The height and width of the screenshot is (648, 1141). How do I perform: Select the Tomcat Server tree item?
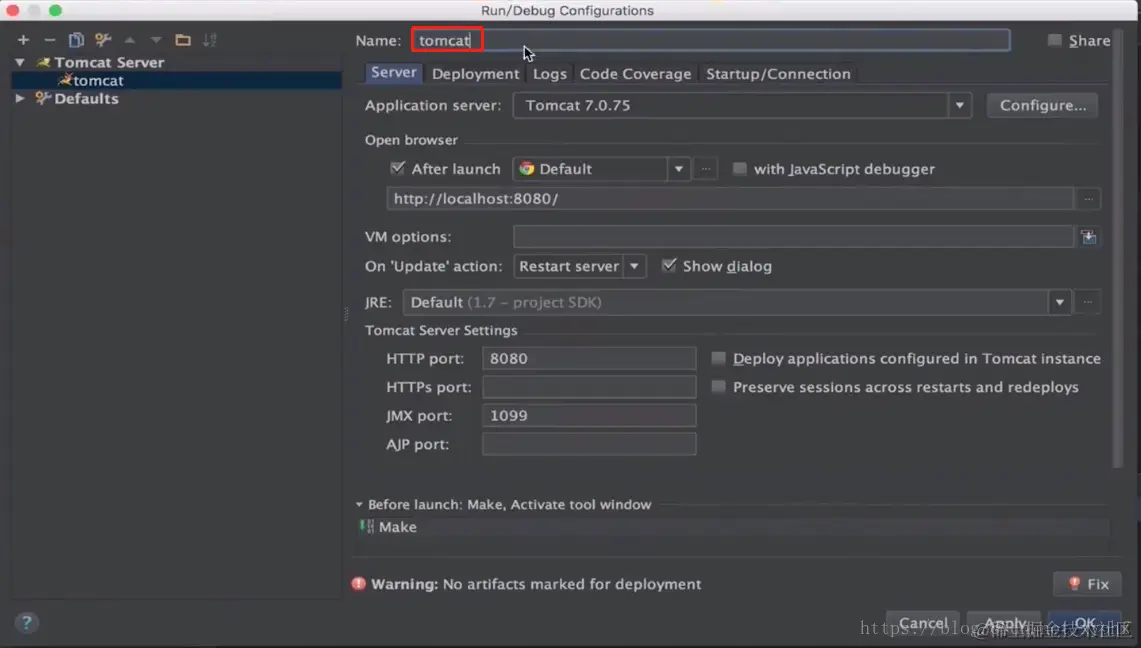point(109,63)
